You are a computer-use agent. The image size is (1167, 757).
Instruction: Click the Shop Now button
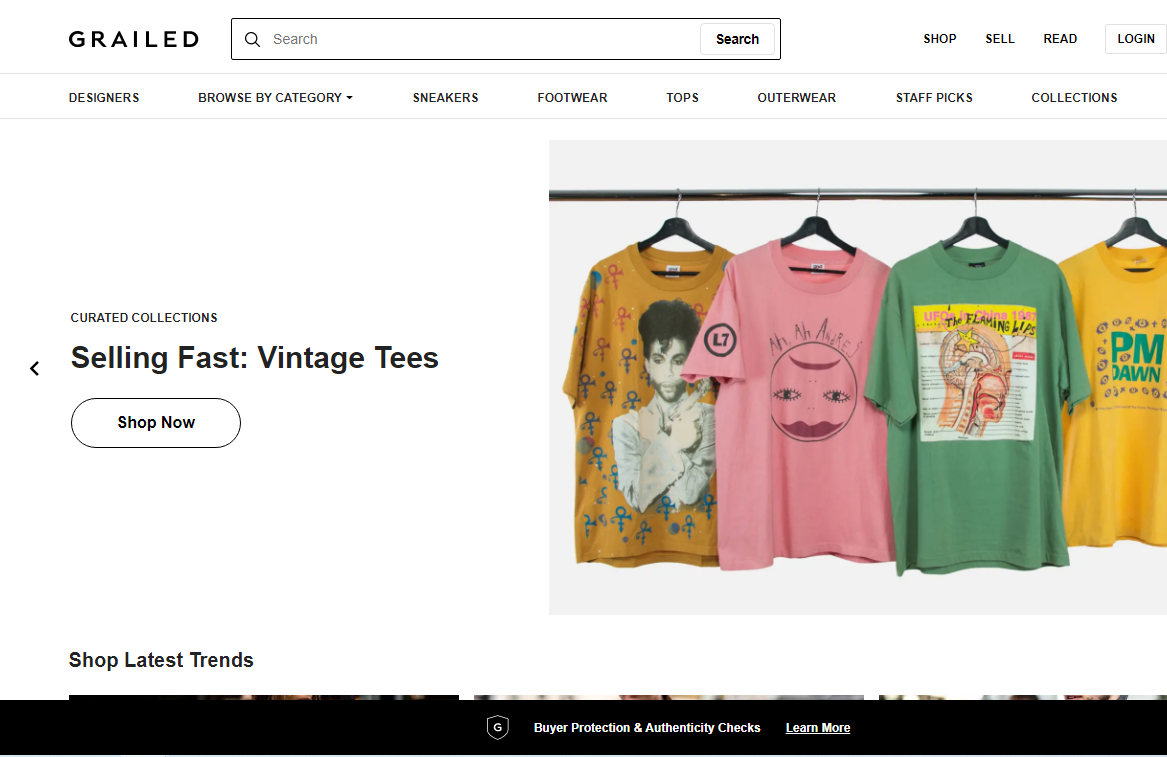156,423
